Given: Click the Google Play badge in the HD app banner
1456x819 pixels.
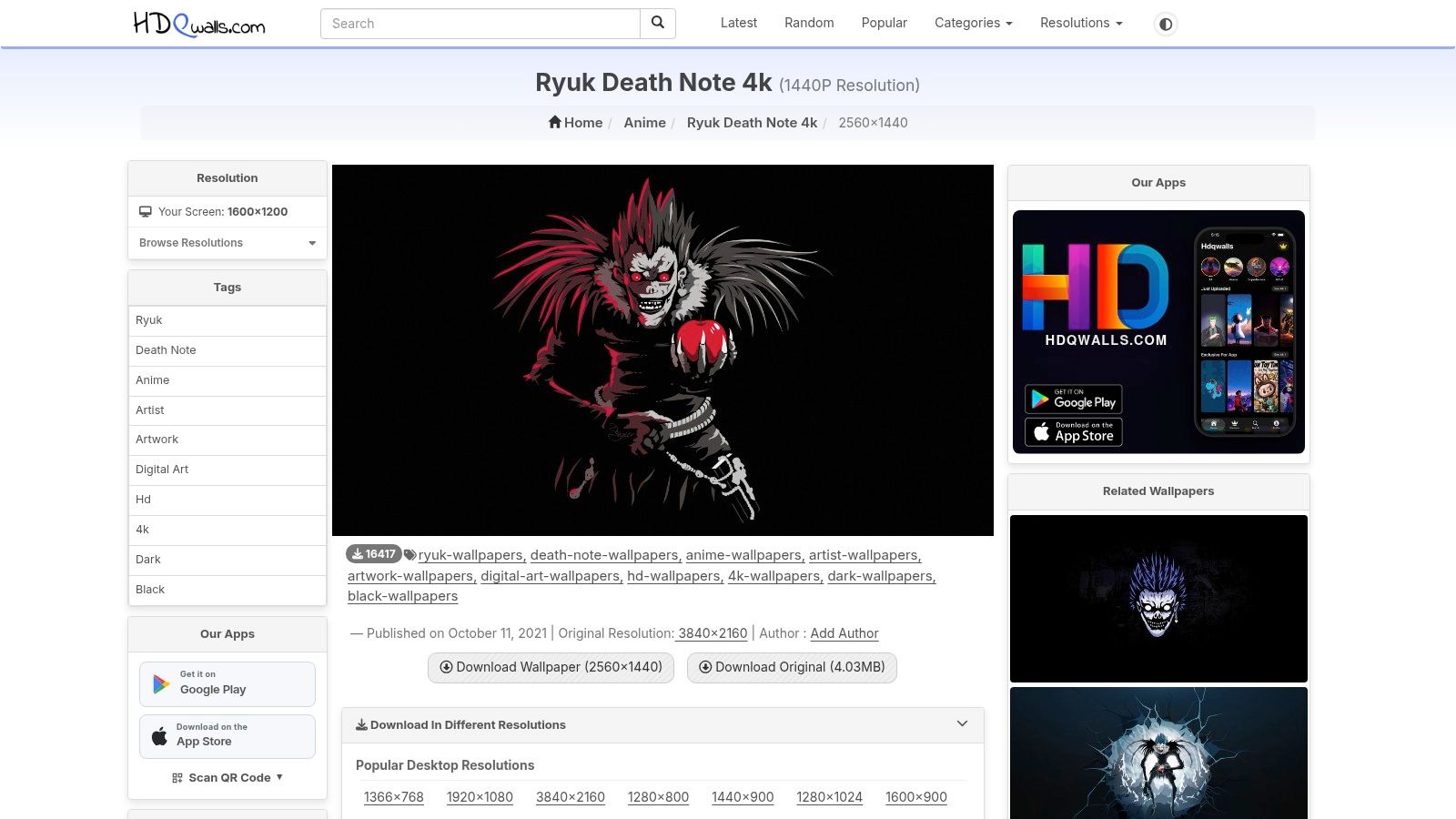Looking at the screenshot, I should (1074, 399).
